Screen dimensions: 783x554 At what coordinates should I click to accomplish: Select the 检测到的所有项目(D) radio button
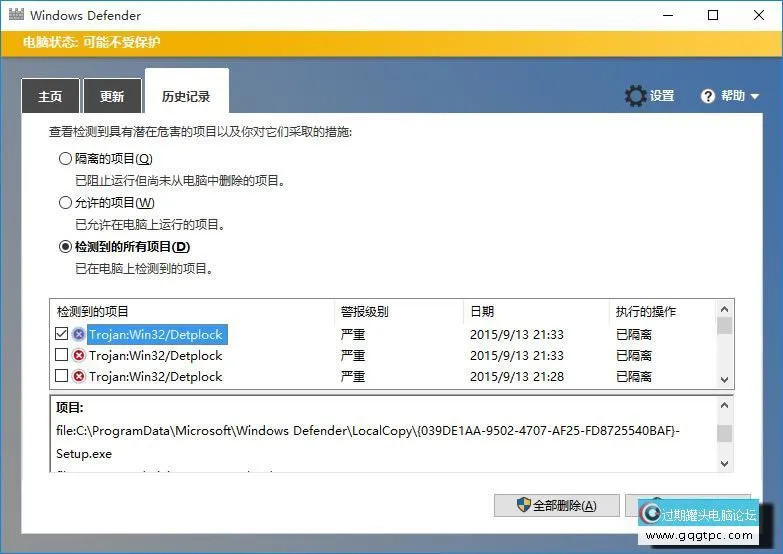coord(65,246)
